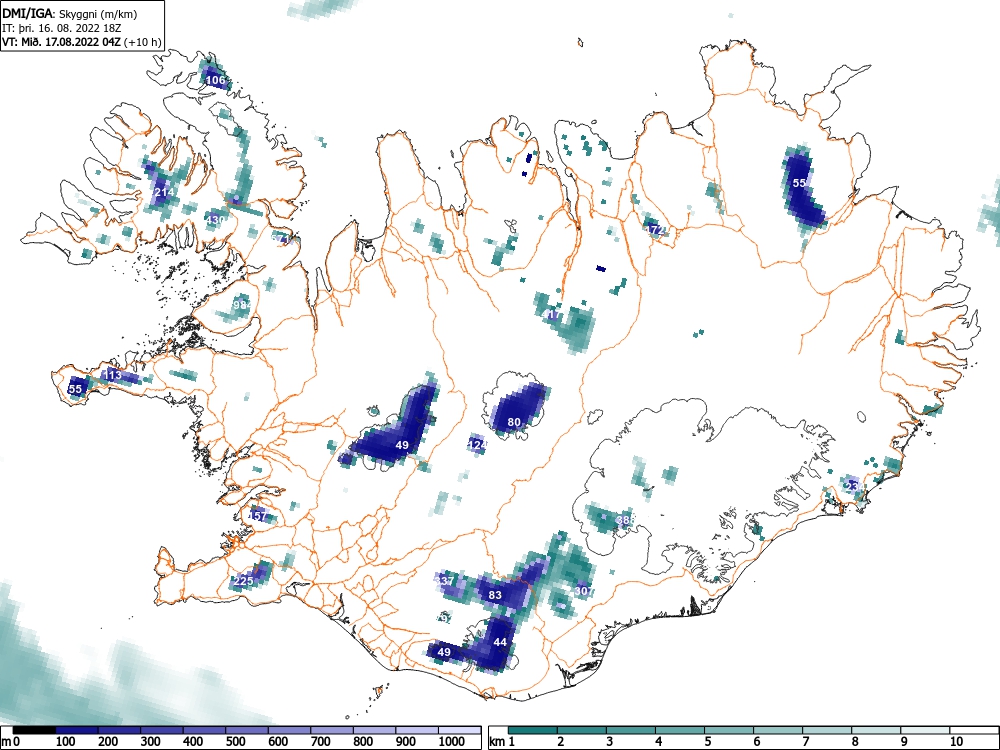The width and height of the screenshot is (1000, 750).
Task: Select the '44' value label
Action: coord(500,642)
